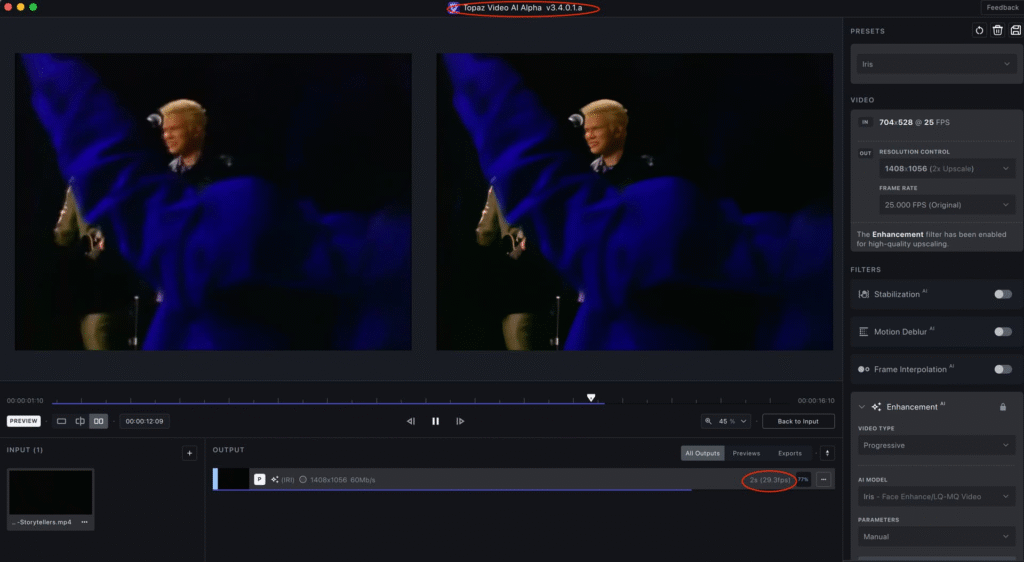Save preset using the floppy disk icon
Screen dimensions: 1024x562
pos(1015,31)
